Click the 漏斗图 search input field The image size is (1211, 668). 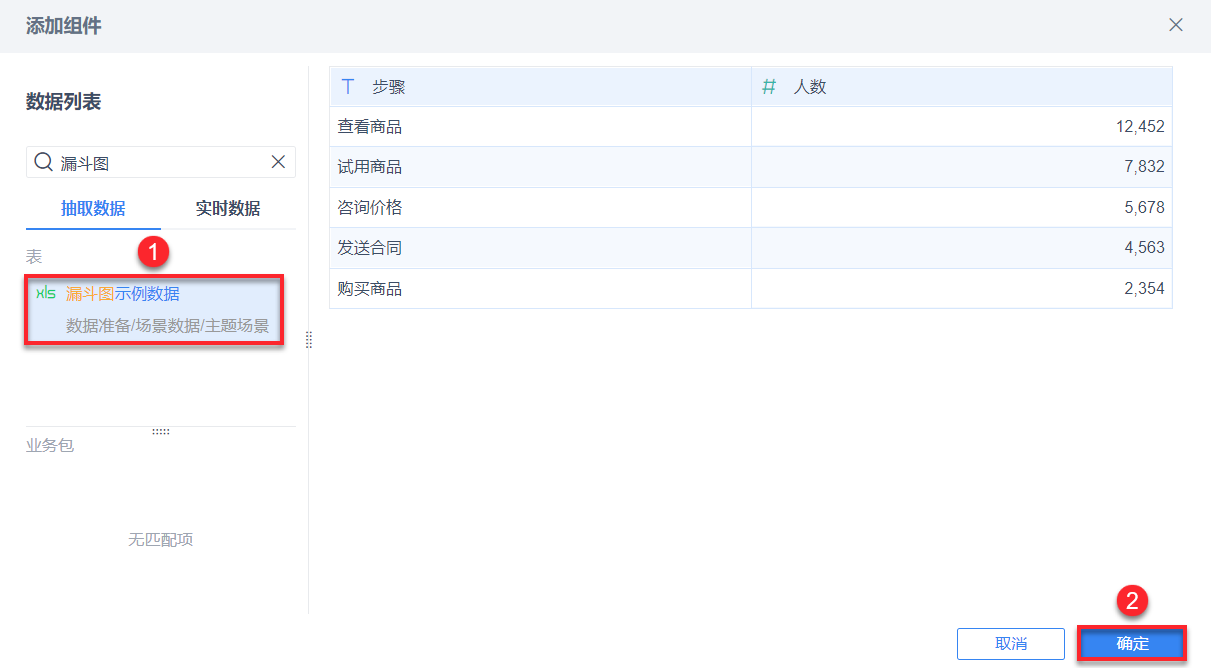click(161, 162)
